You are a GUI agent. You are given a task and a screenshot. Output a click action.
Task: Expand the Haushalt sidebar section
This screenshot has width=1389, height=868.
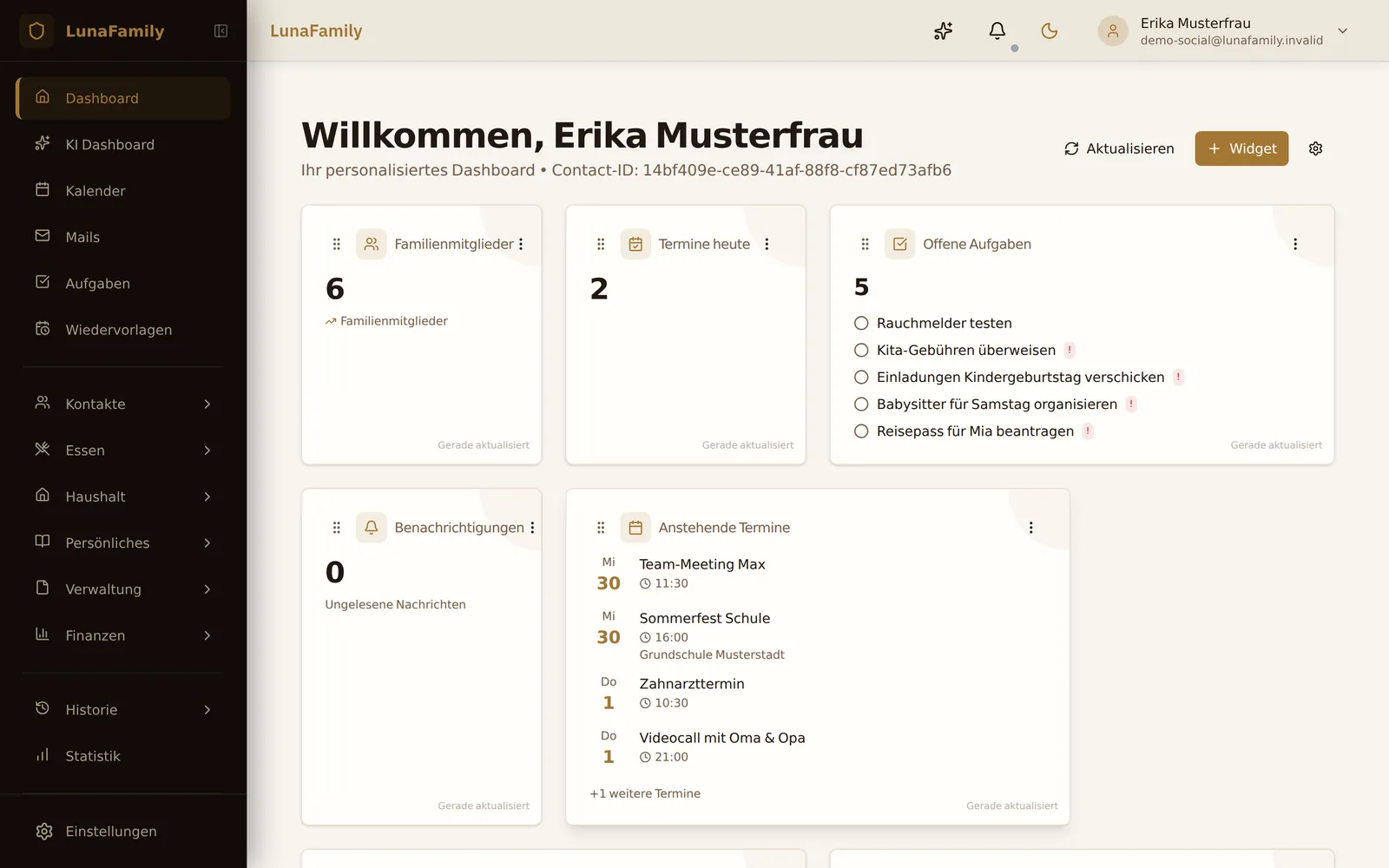pos(123,496)
